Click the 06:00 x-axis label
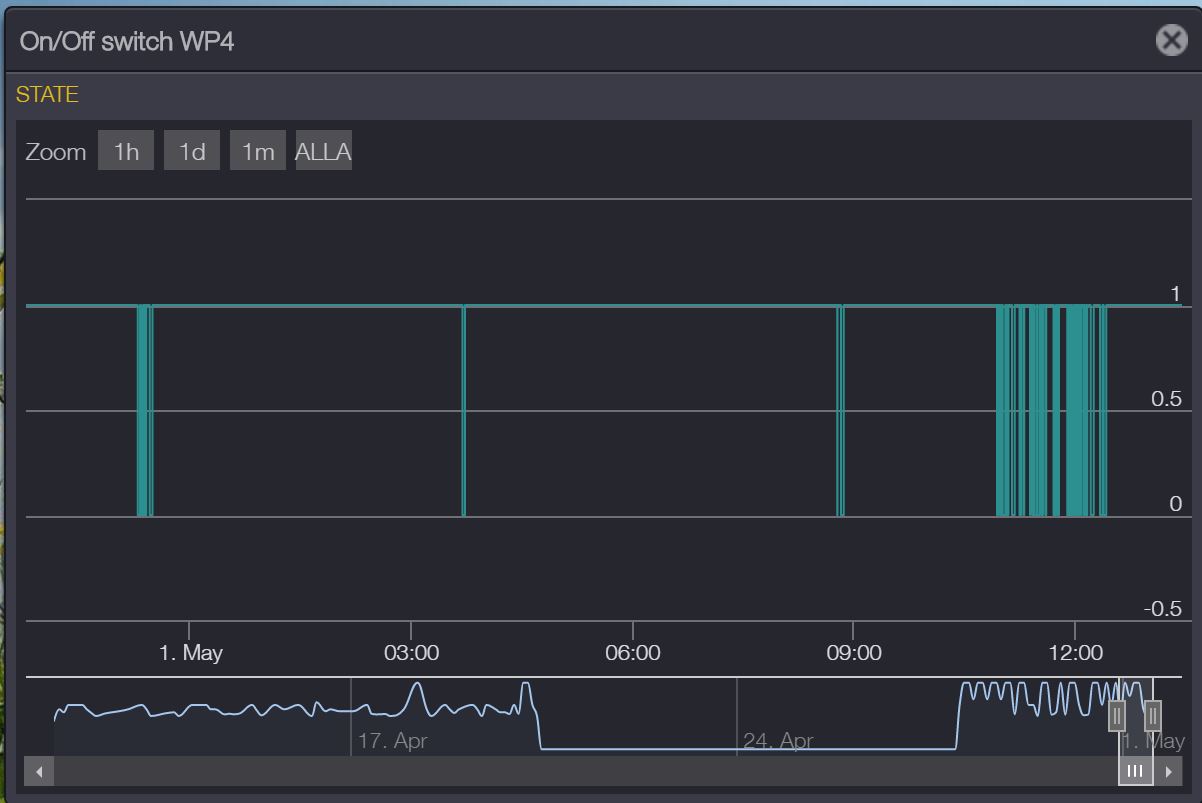This screenshot has height=803, width=1202. pos(633,653)
